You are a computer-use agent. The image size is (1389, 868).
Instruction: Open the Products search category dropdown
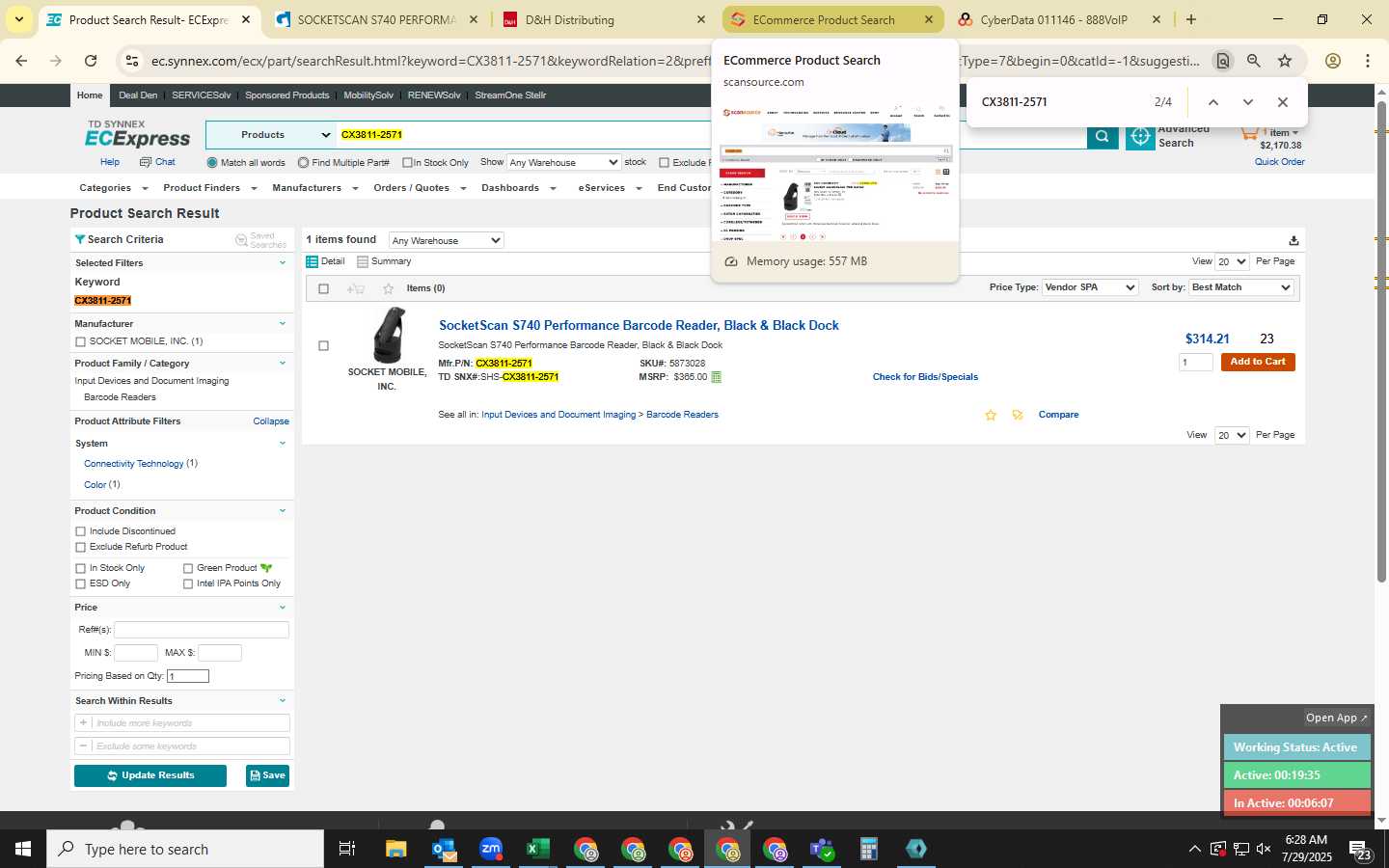coord(270,135)
